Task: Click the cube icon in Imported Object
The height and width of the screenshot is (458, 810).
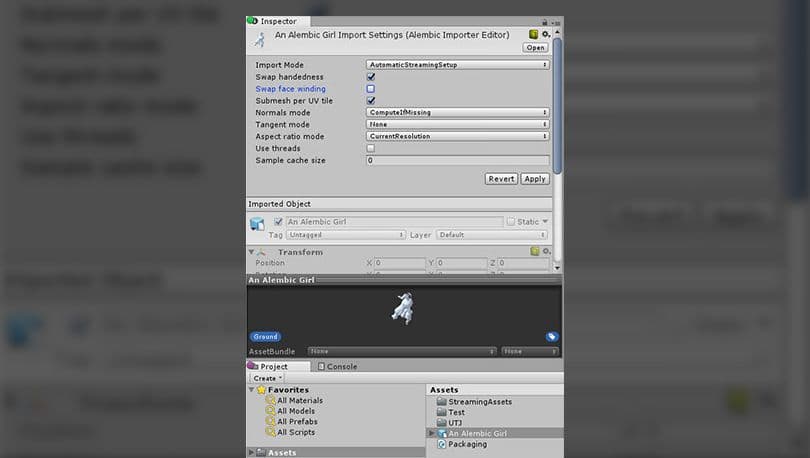Action: [x=257, y=224]
